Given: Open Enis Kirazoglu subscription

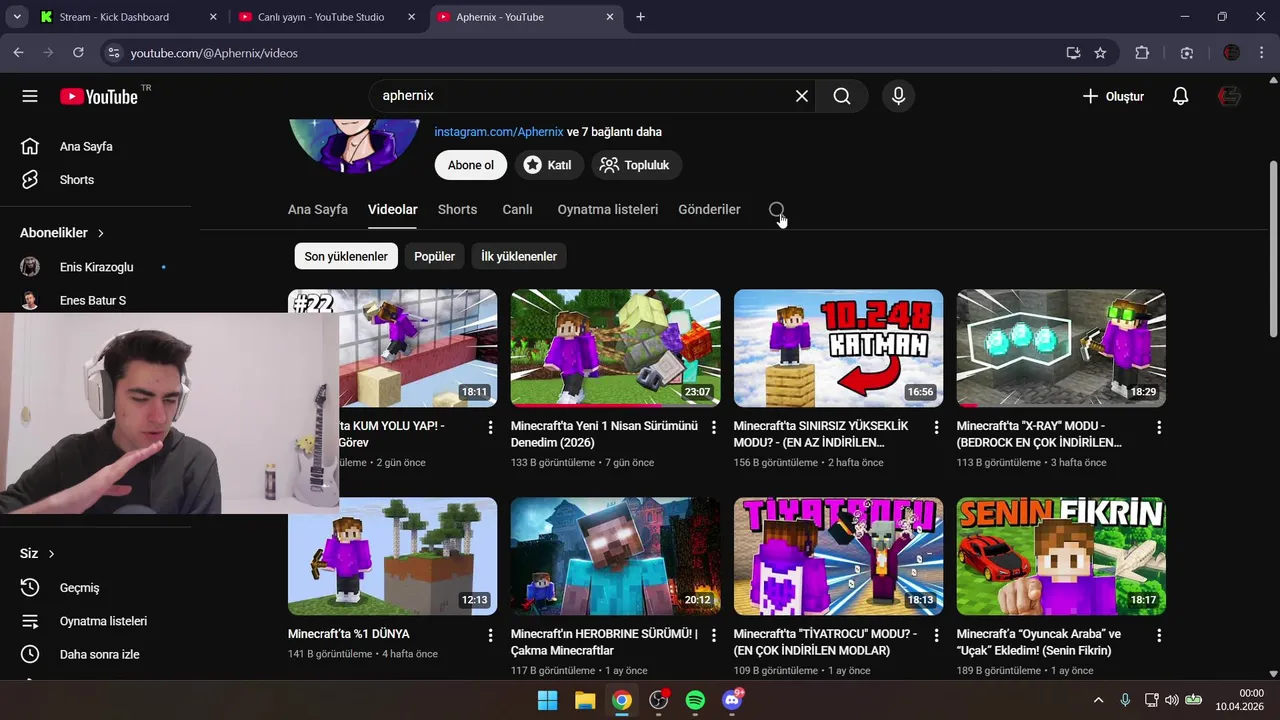Looking at the screenshot, I should 95,267.
